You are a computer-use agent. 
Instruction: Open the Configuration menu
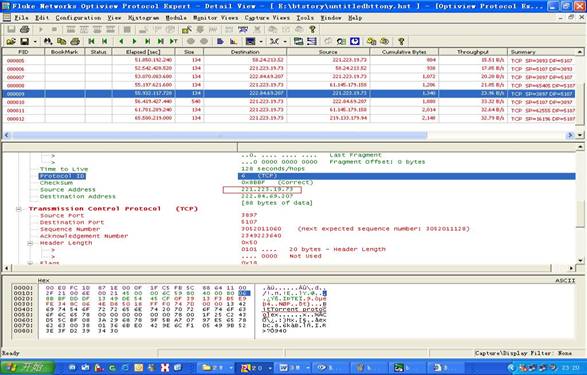click(78, 18)
